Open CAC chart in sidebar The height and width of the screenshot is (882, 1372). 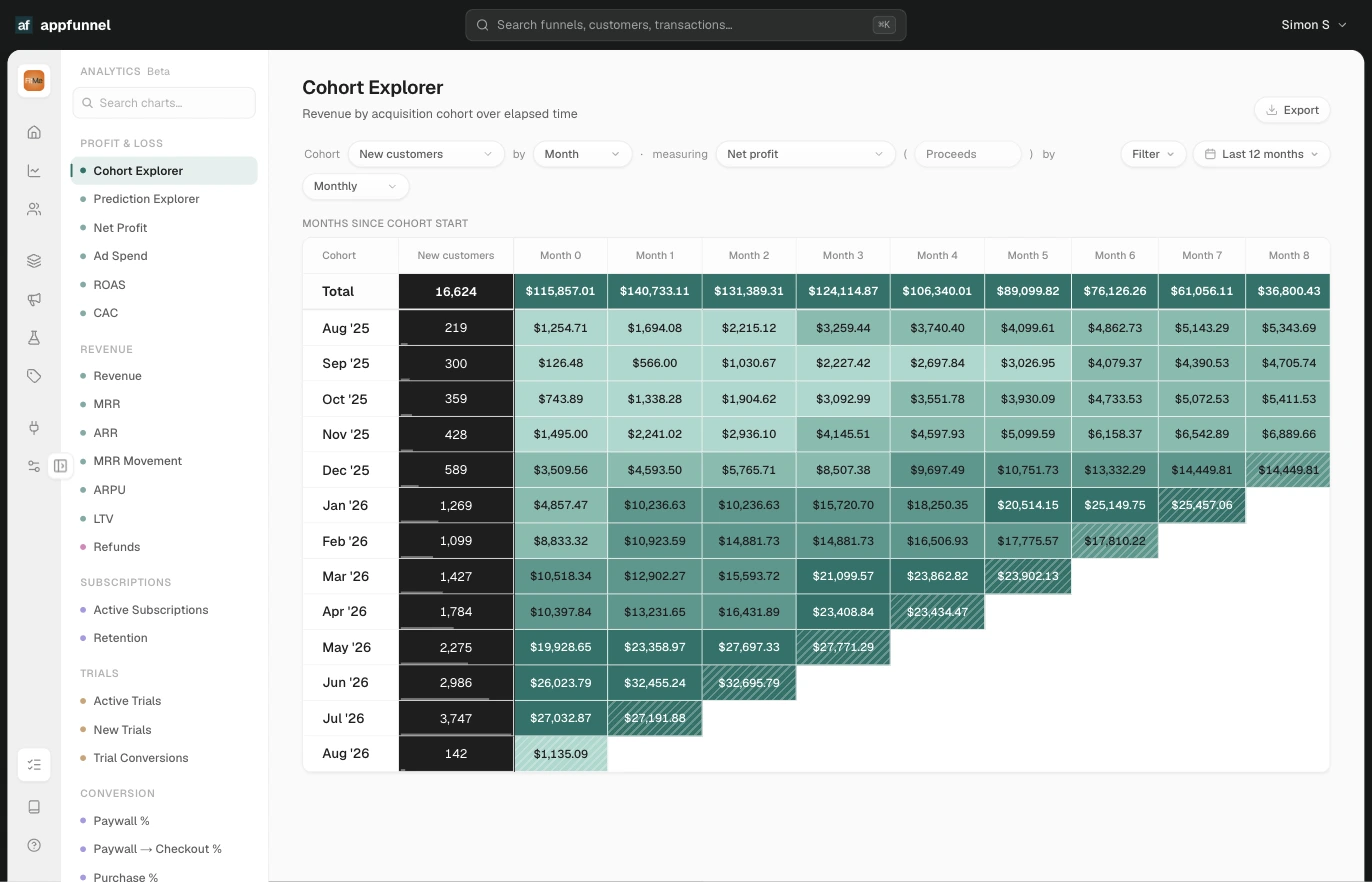pyautogui.click(x=164, y=313)
